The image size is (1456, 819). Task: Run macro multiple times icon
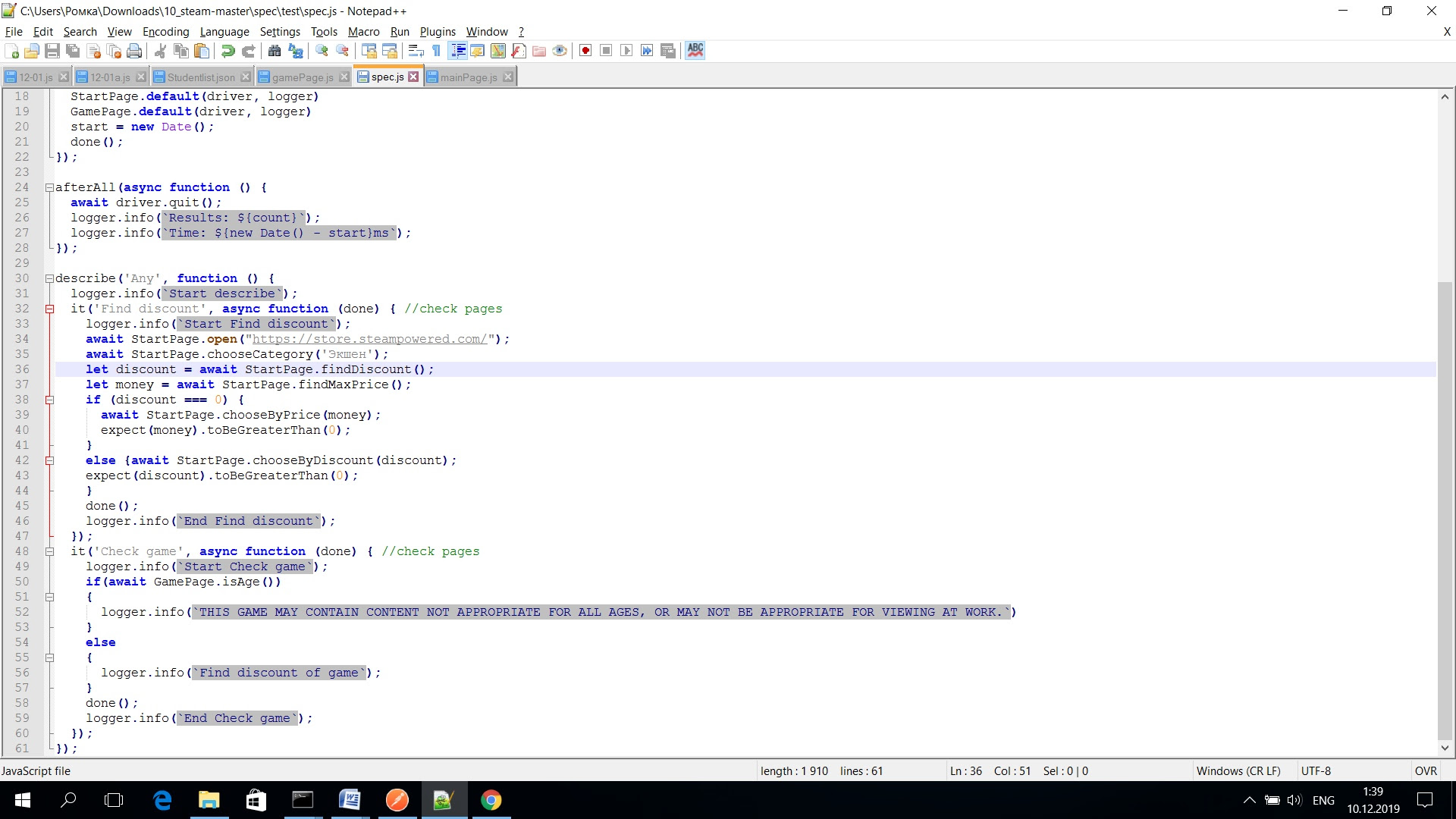647,51
